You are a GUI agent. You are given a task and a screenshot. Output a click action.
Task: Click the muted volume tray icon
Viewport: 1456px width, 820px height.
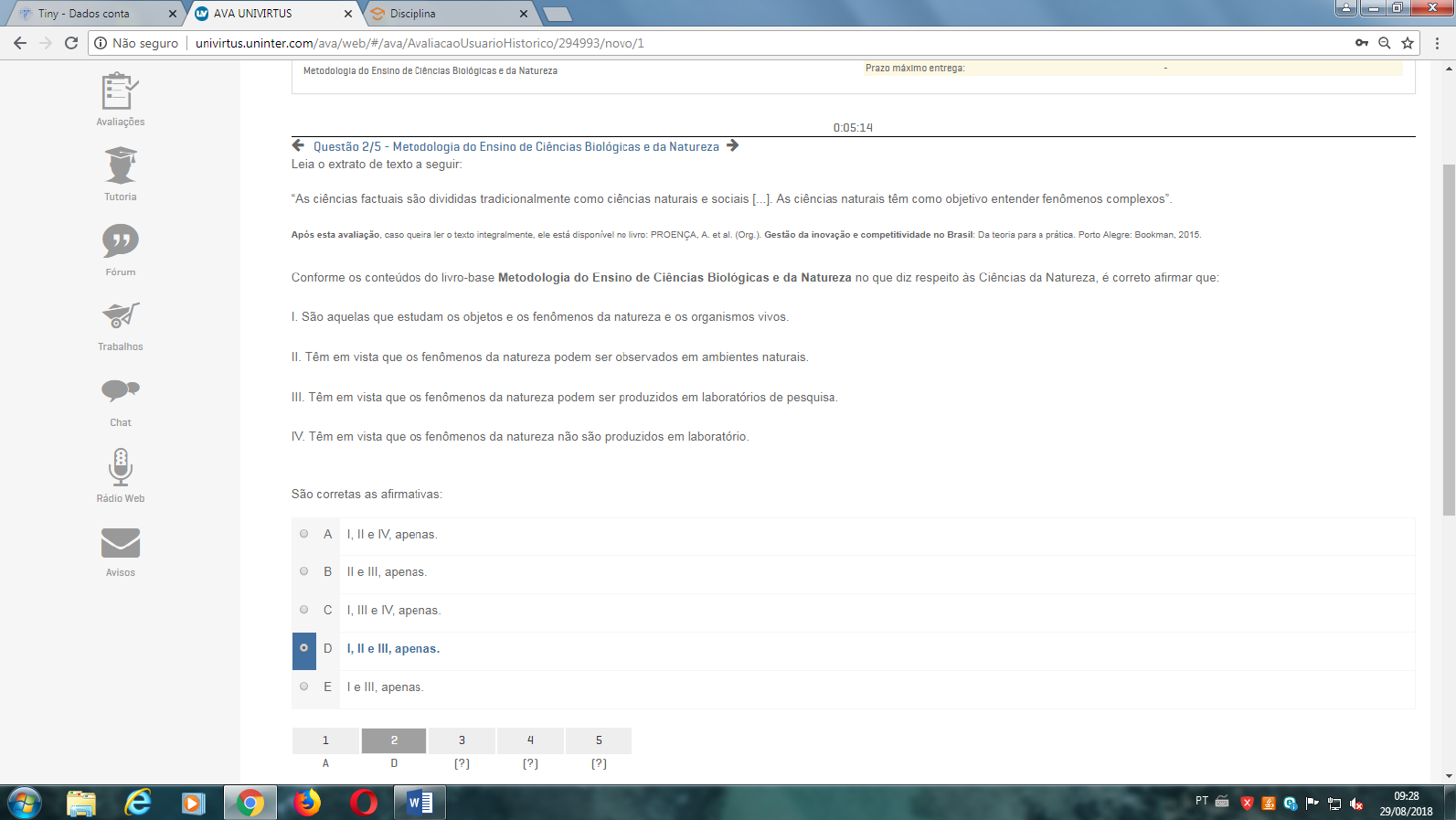tap(1356, 804)
